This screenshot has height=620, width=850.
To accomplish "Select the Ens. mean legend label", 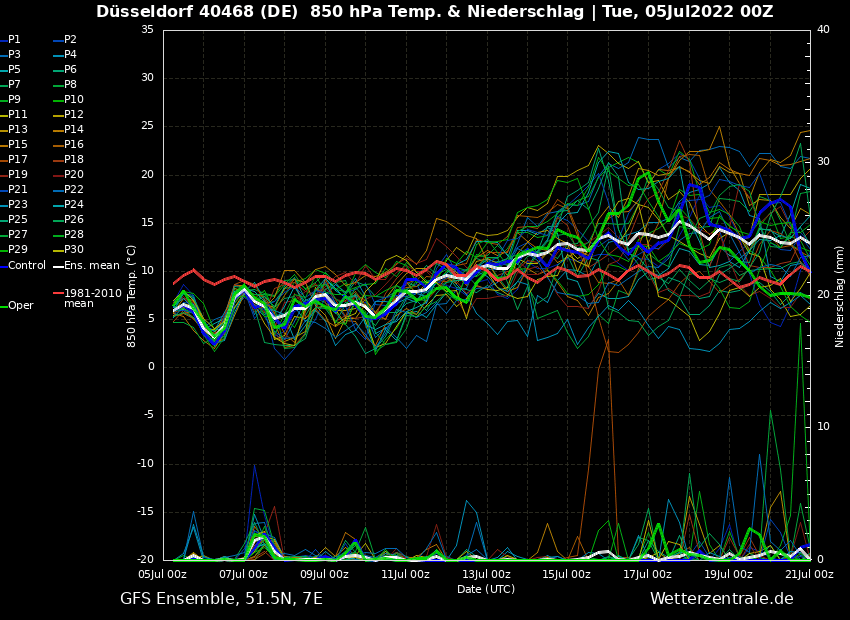I will (91, 266).
